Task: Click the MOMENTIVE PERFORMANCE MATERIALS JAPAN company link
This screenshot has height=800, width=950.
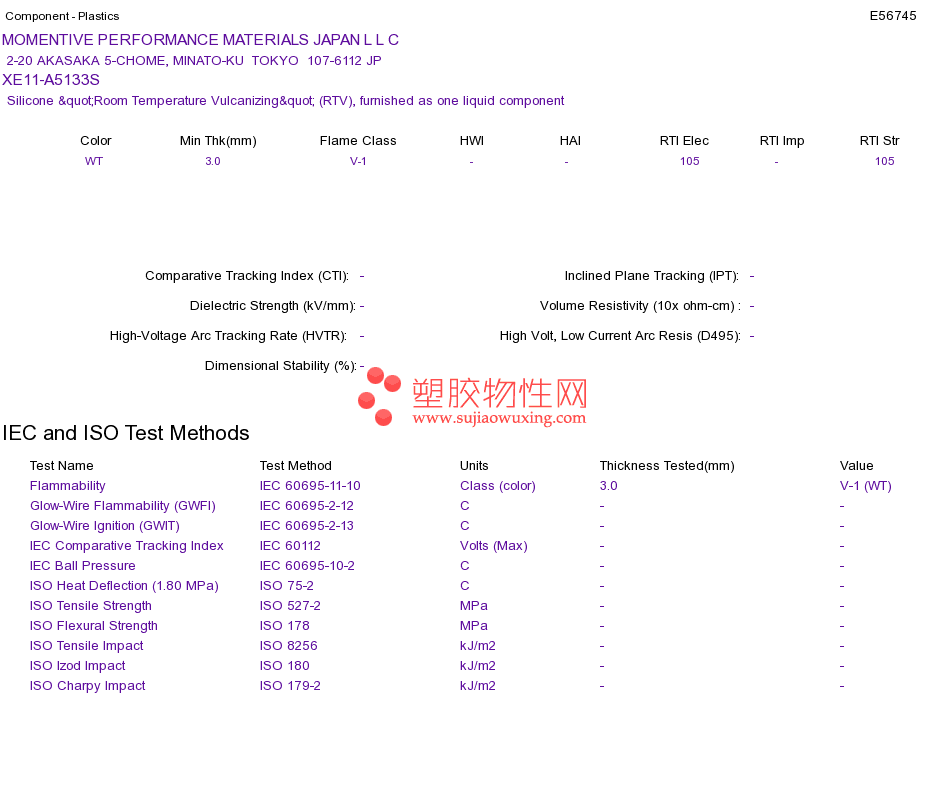Action: tap(200, 40)
